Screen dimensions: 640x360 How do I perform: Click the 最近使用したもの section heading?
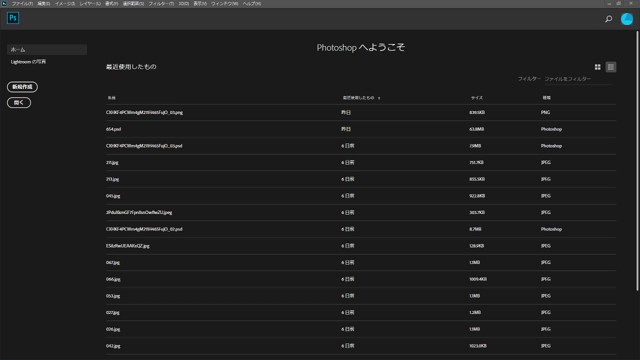point(131,67)
